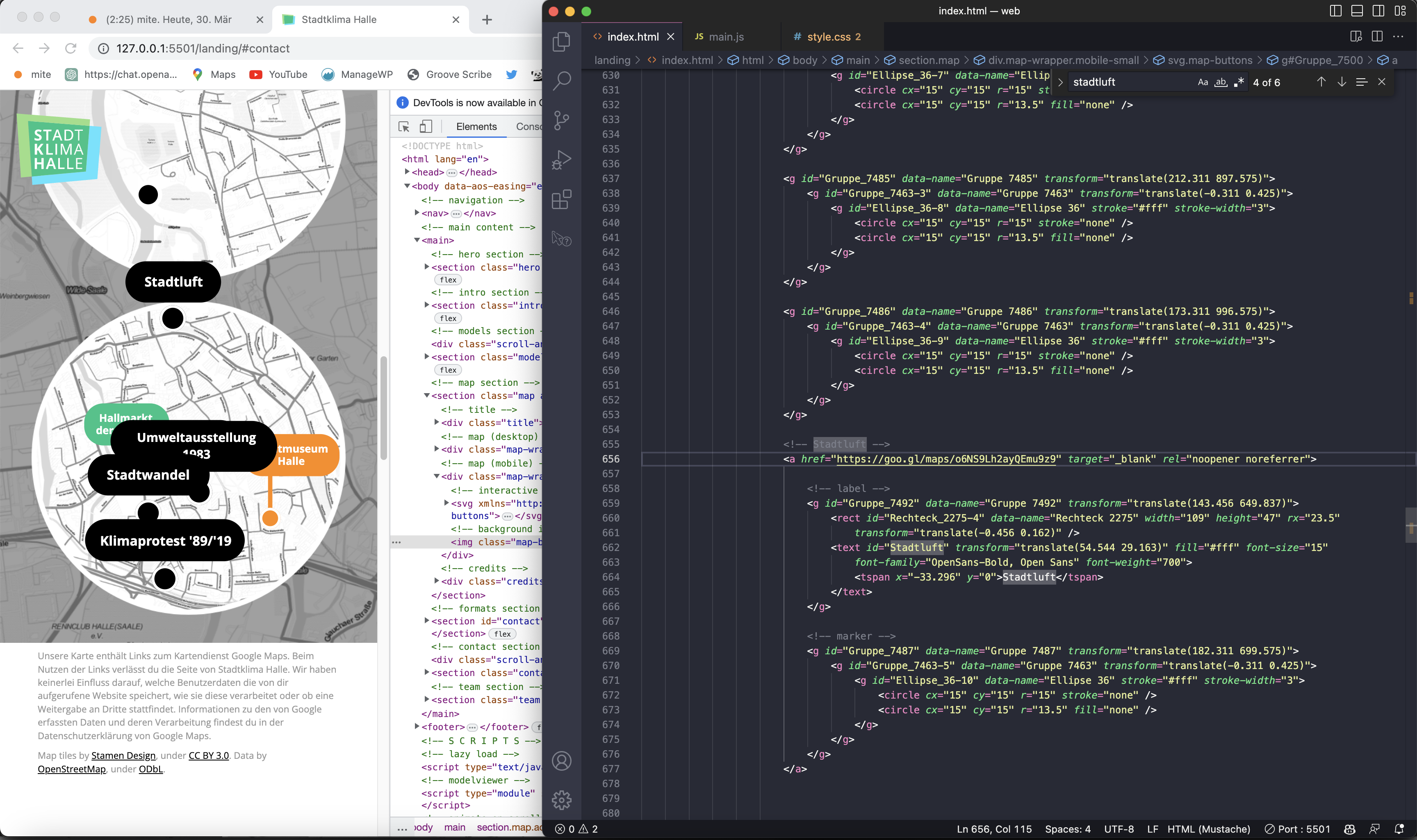Switch to the main.js editor tab
This screenshot has width=1417, height=840.
726,37
